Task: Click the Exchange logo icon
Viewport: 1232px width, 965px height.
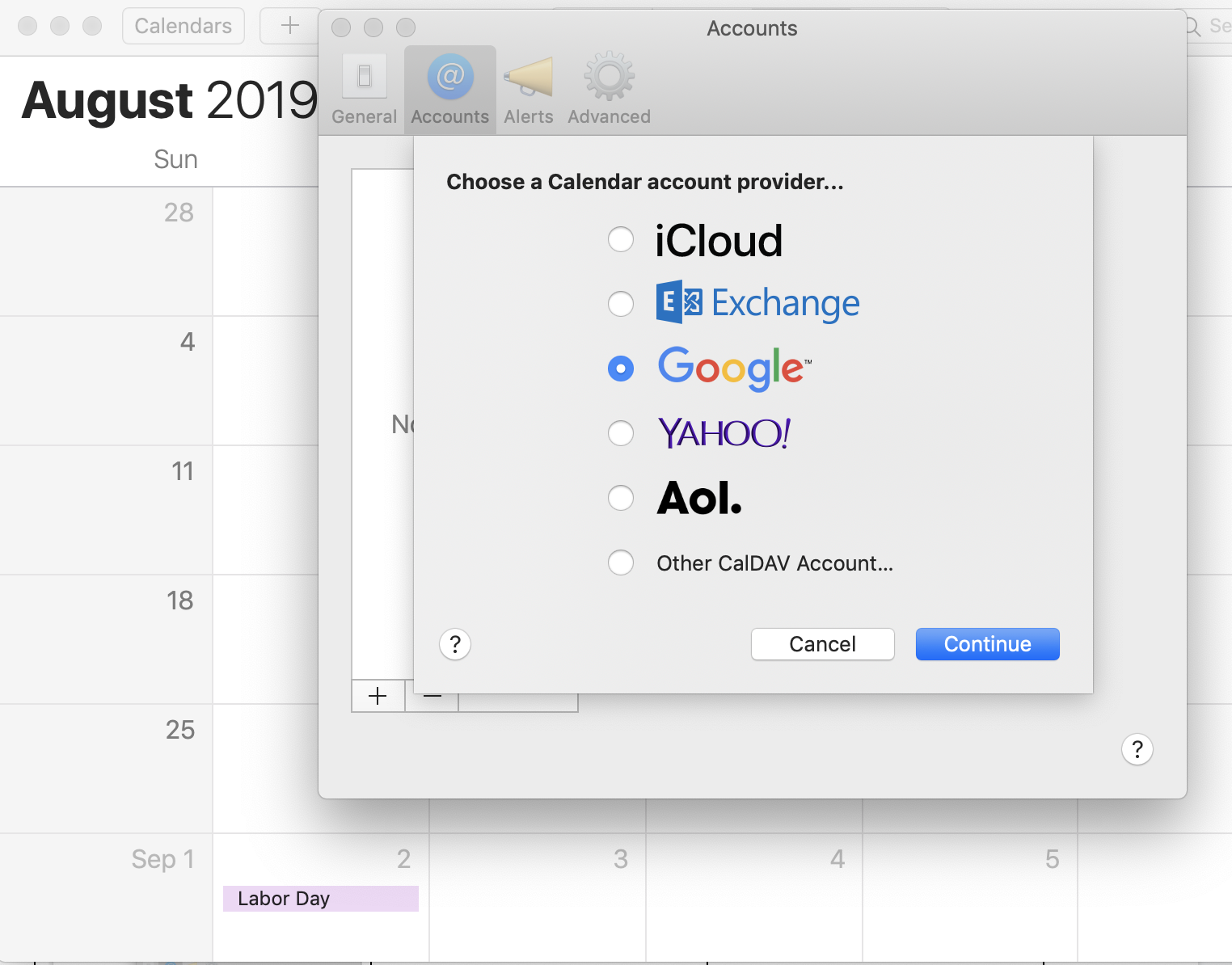Action: pos(679,302)
